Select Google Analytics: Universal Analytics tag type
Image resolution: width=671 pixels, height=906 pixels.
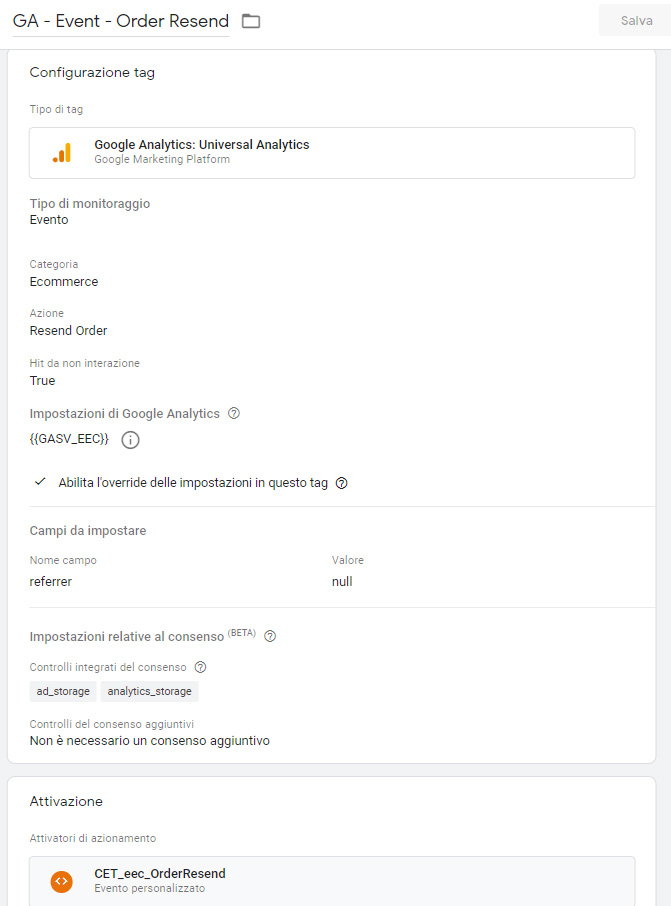[x=332, y=153]
